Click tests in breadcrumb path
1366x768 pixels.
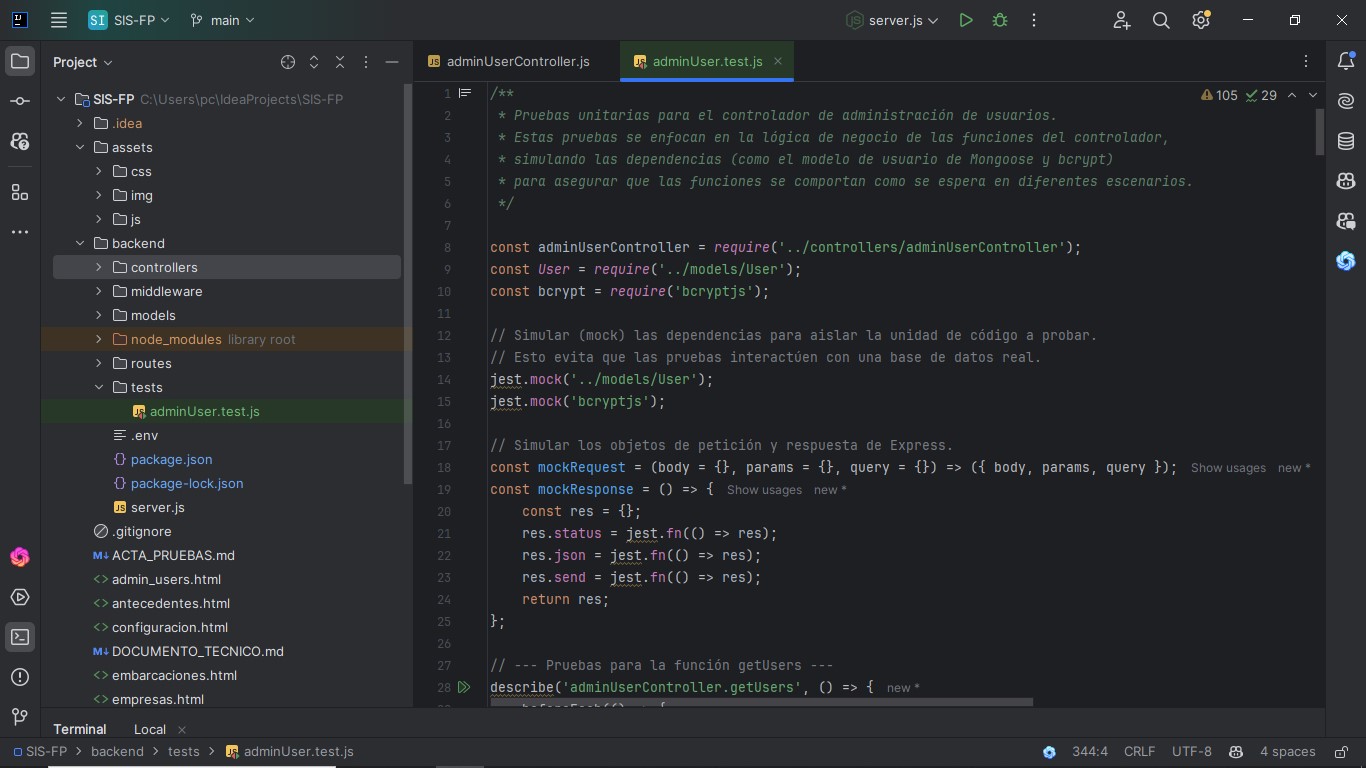coord(183,751)
